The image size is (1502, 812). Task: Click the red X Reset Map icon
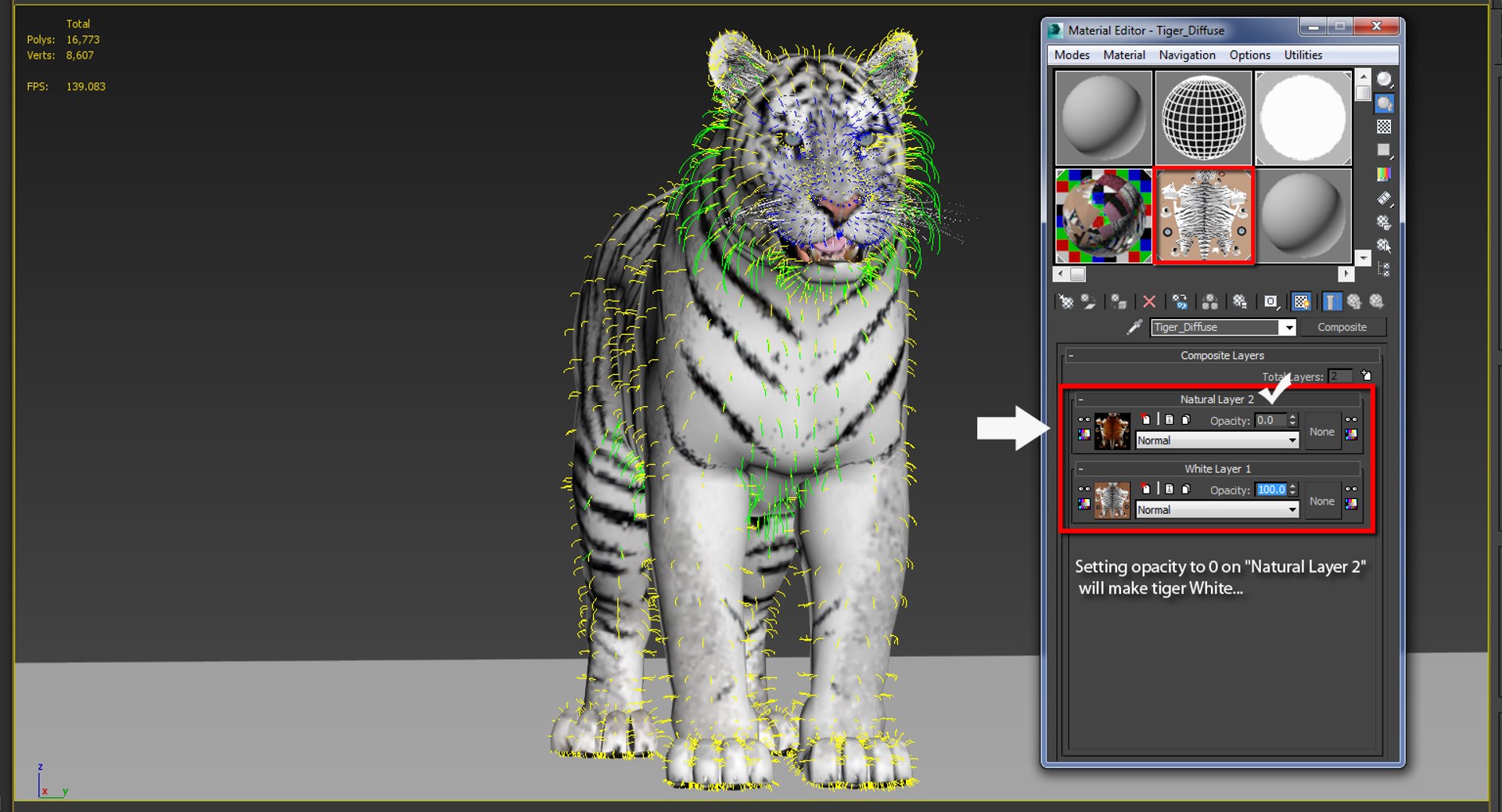(1148, 301)
